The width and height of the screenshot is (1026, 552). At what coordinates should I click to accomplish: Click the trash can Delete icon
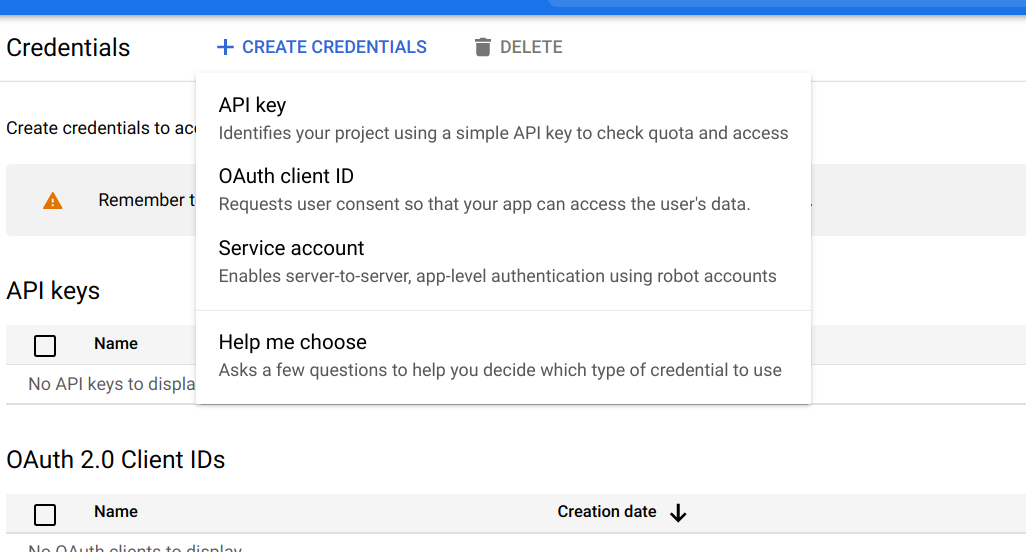[x=483, y=47]
